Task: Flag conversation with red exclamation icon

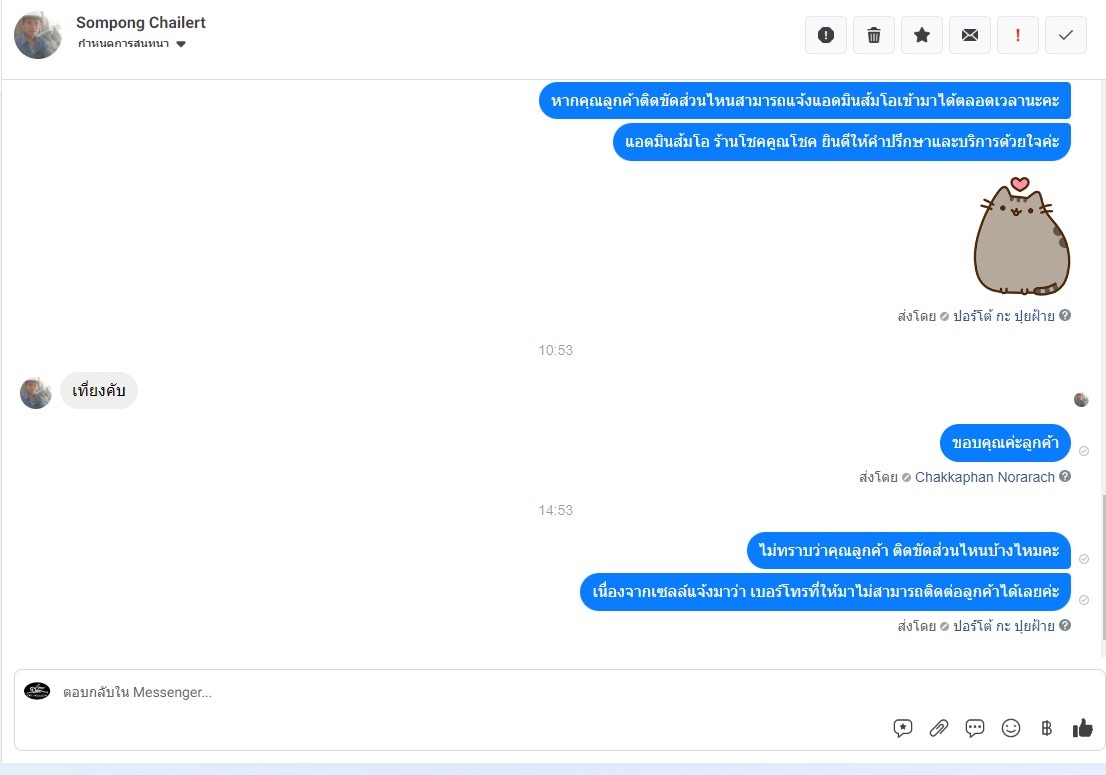Action: [x=1017, y=35]
